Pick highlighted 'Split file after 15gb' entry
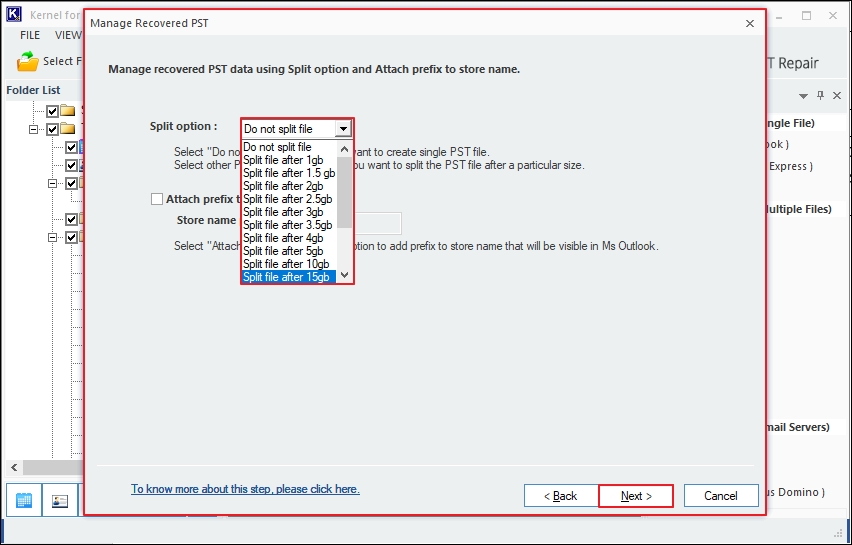 [x=289, y=277]
